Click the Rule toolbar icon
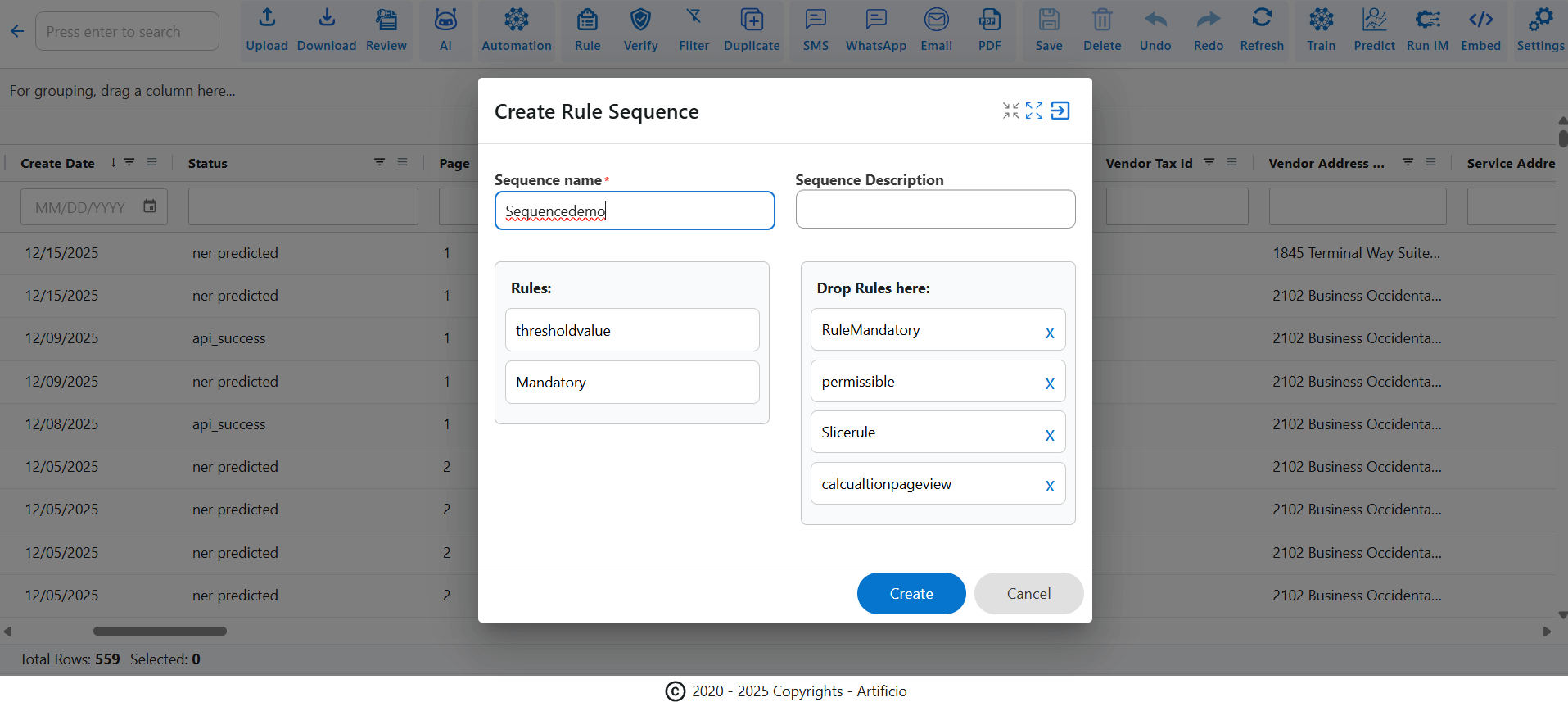Screen dimensions: 1568x702 pos(588,19)
